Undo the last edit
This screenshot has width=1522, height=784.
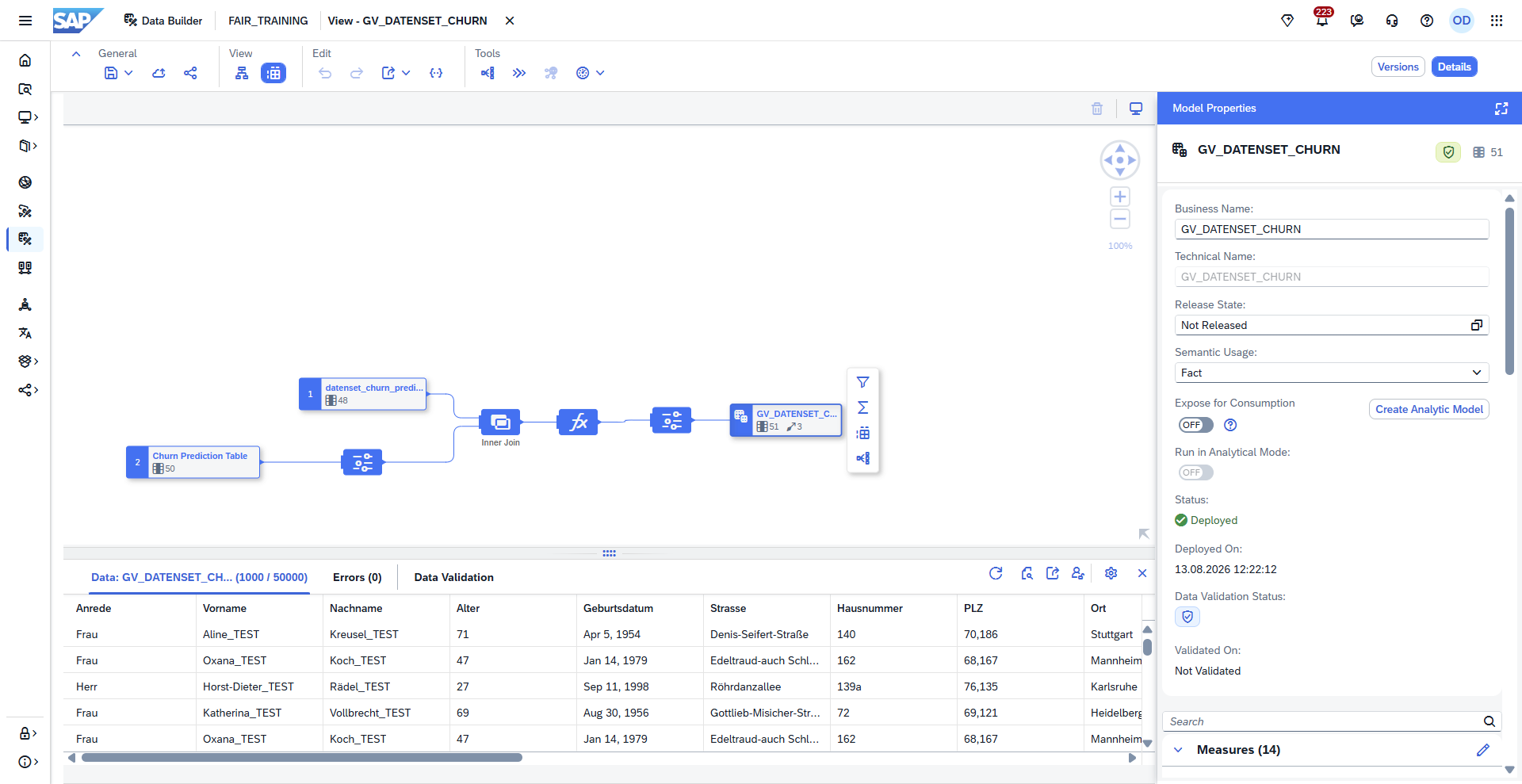[x=325, y=73]
